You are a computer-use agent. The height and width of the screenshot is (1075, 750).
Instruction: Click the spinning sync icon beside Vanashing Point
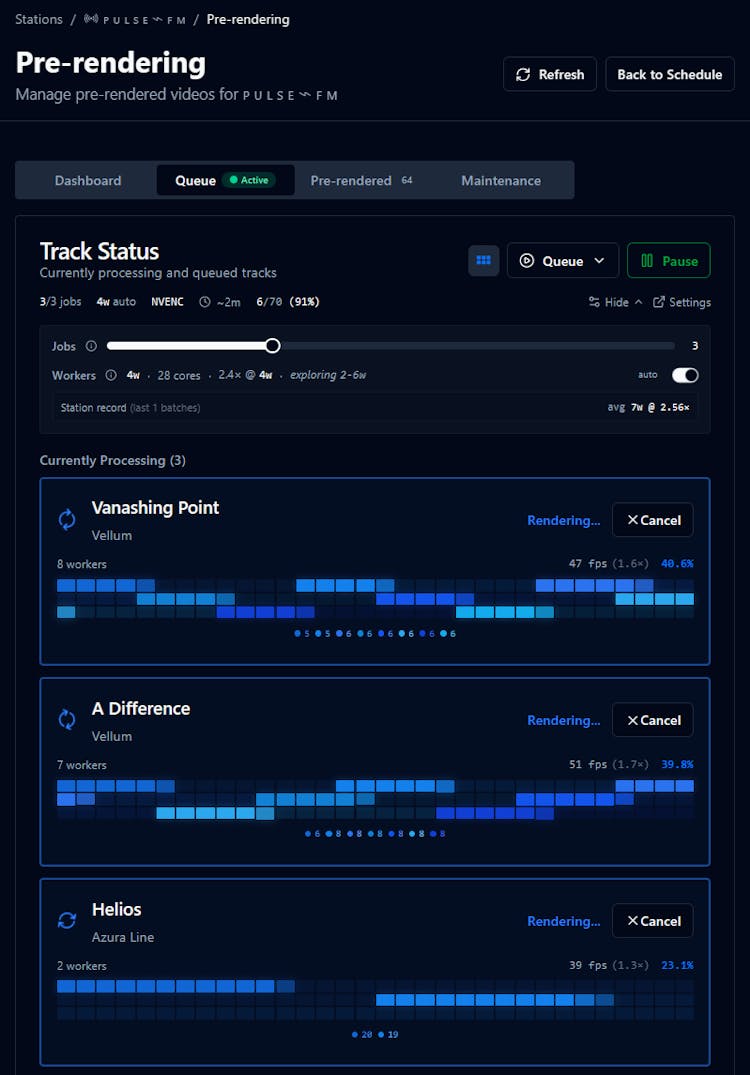pos(67,519)
